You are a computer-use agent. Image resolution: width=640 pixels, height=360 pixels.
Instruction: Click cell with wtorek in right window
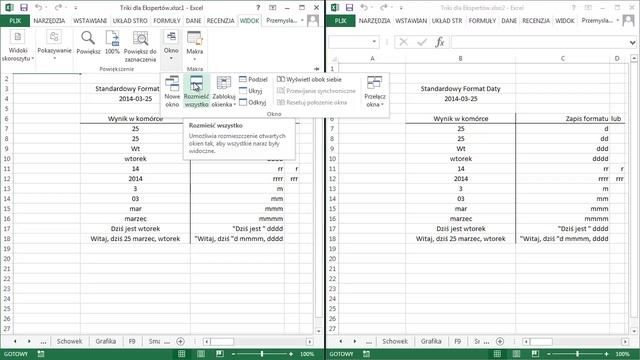click(460, 159)
